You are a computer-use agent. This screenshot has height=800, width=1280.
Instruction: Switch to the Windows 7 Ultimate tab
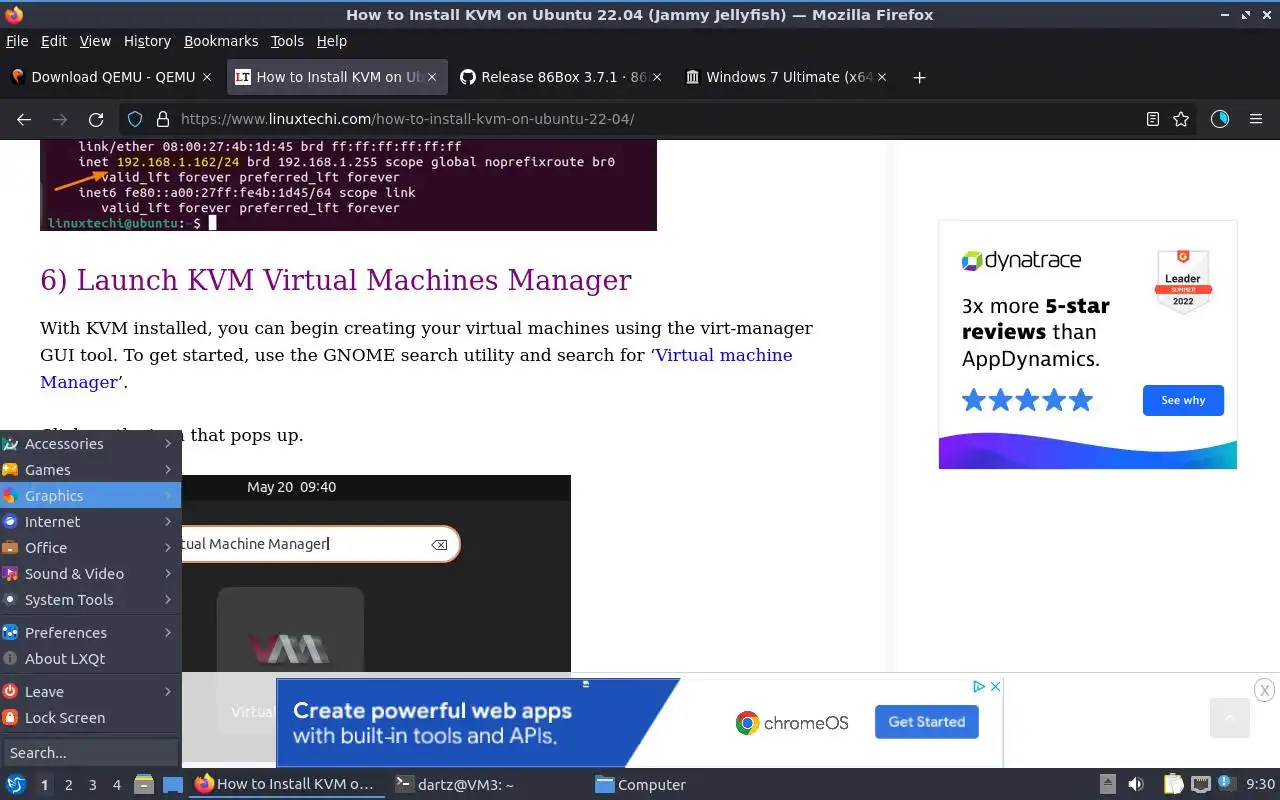[x=789, y=77]
